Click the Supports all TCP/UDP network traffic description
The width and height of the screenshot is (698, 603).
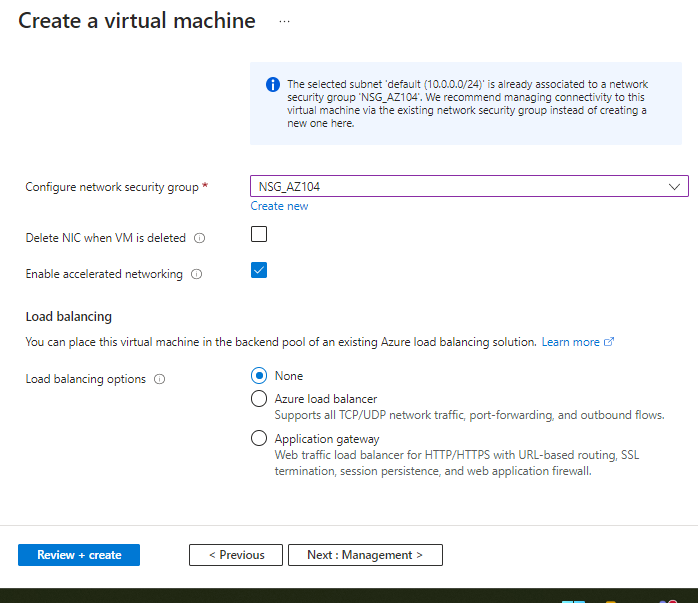point(469,415)
